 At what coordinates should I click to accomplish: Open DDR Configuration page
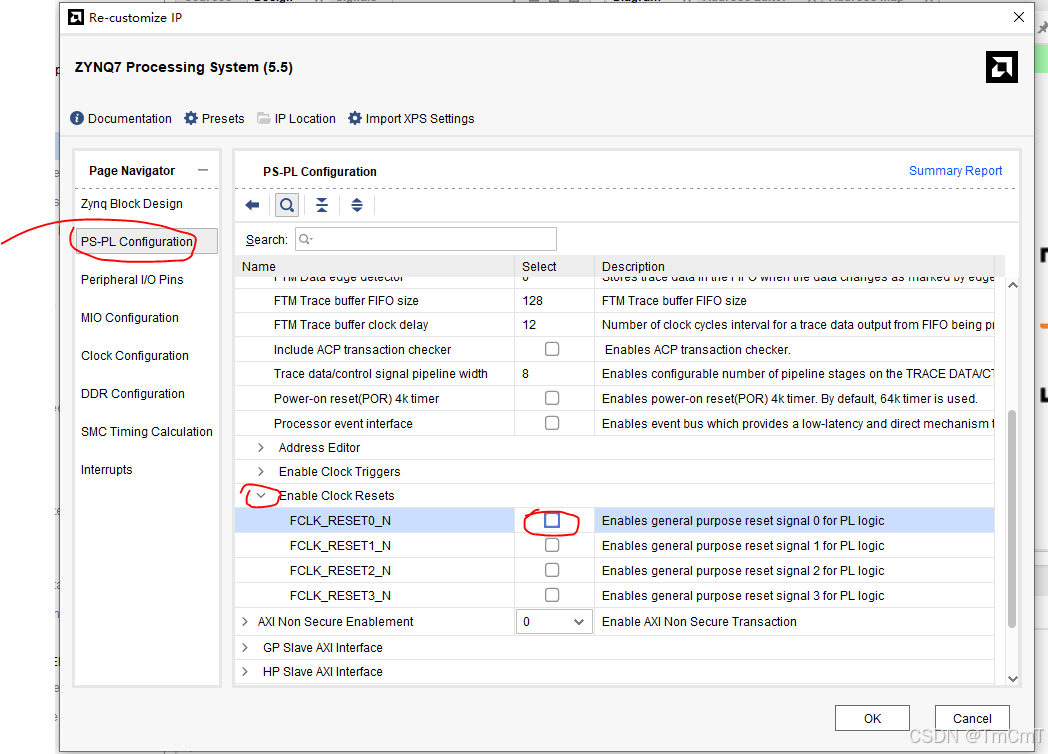pyautogui.click(x=132, y=394)
